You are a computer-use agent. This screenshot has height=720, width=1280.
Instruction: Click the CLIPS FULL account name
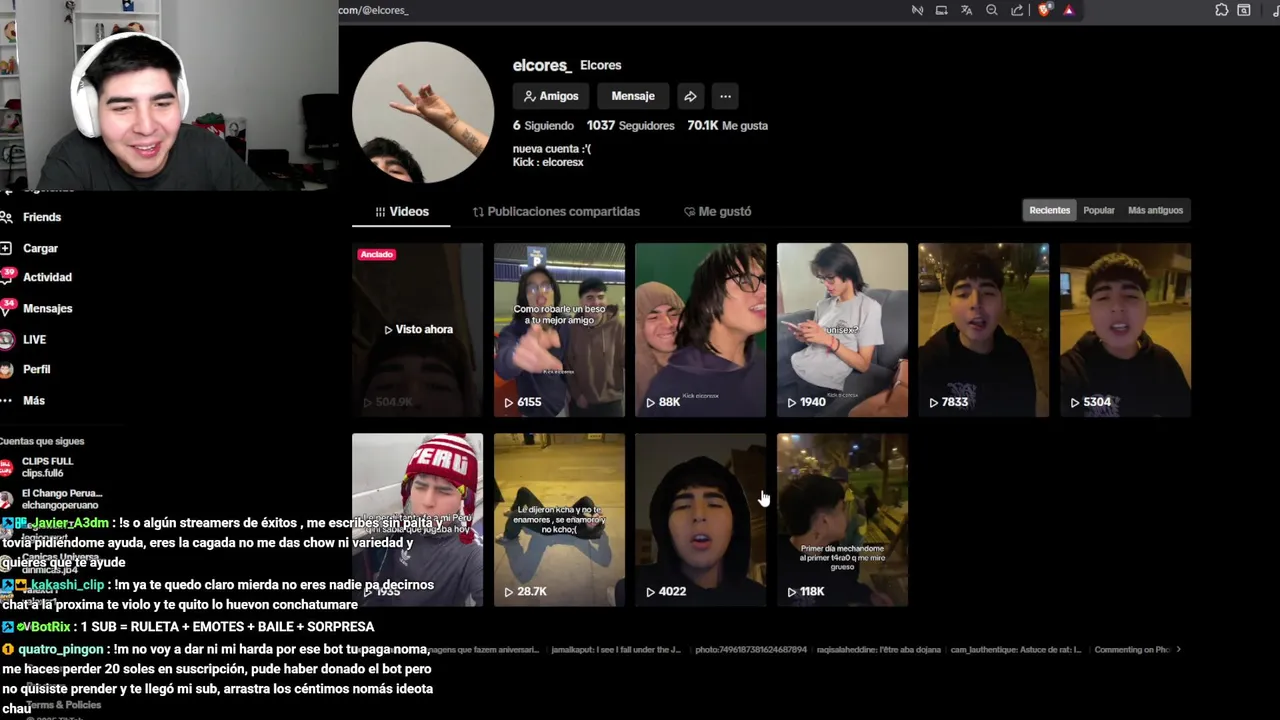pos(47,462)
